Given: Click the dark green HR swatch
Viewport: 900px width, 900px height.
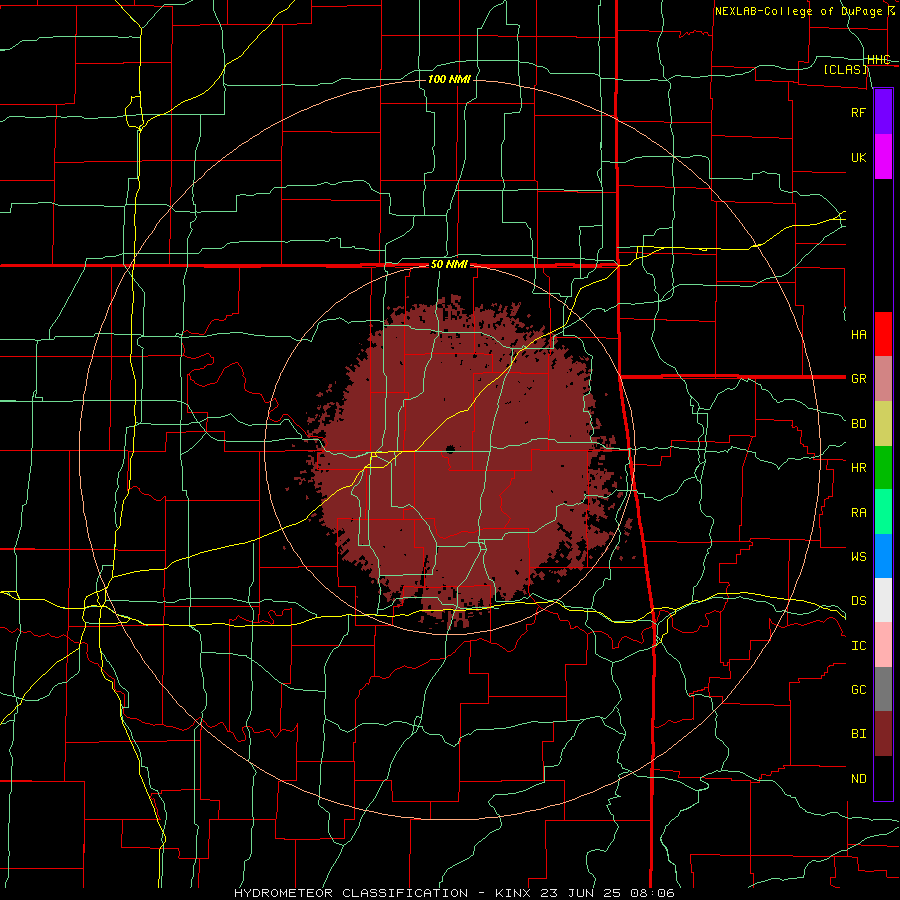Looking at the screenshot, I should point(883,467).
